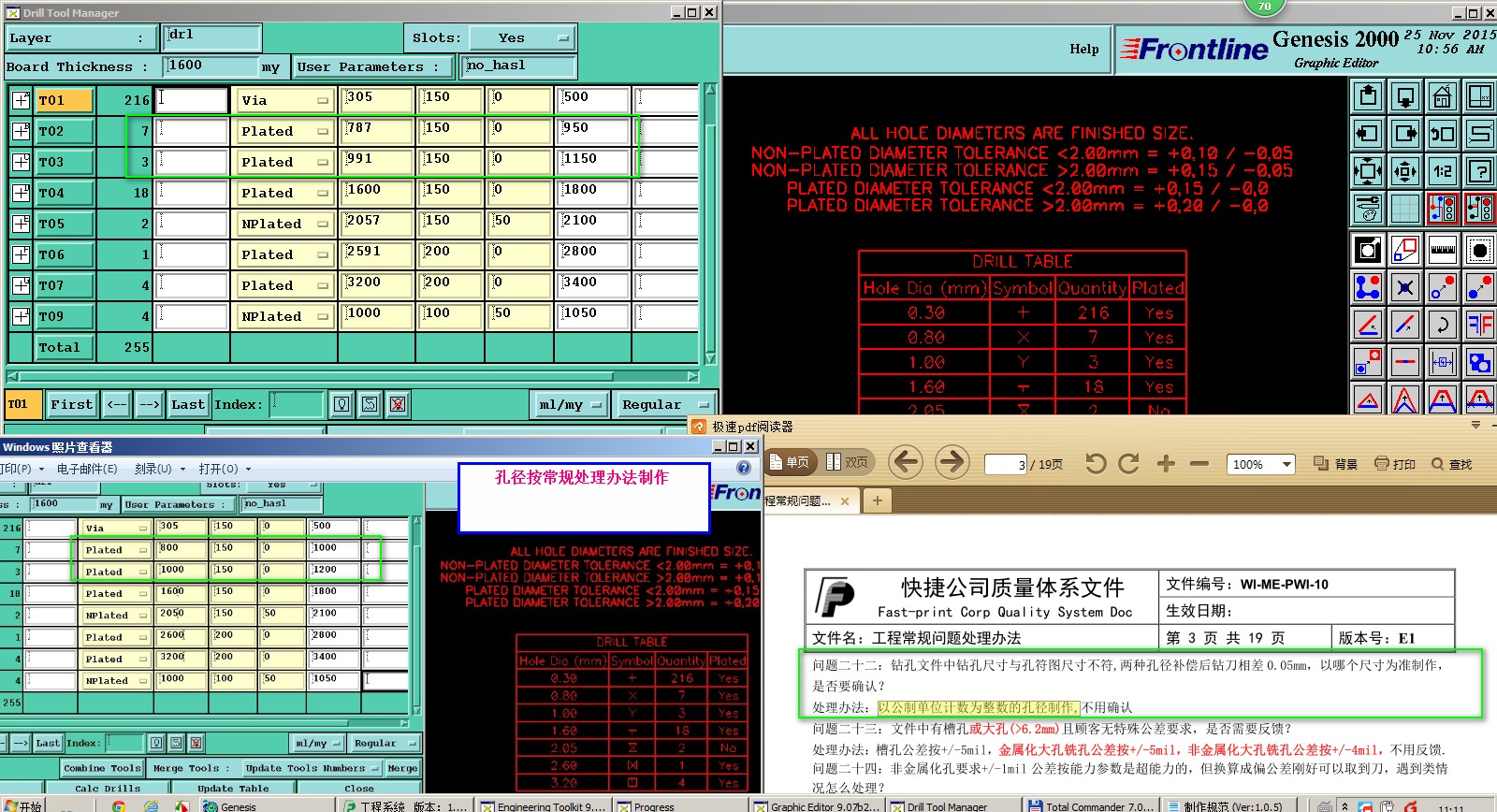Click the horizontal scrollbar under the drill table

click(x=353, y=376)
